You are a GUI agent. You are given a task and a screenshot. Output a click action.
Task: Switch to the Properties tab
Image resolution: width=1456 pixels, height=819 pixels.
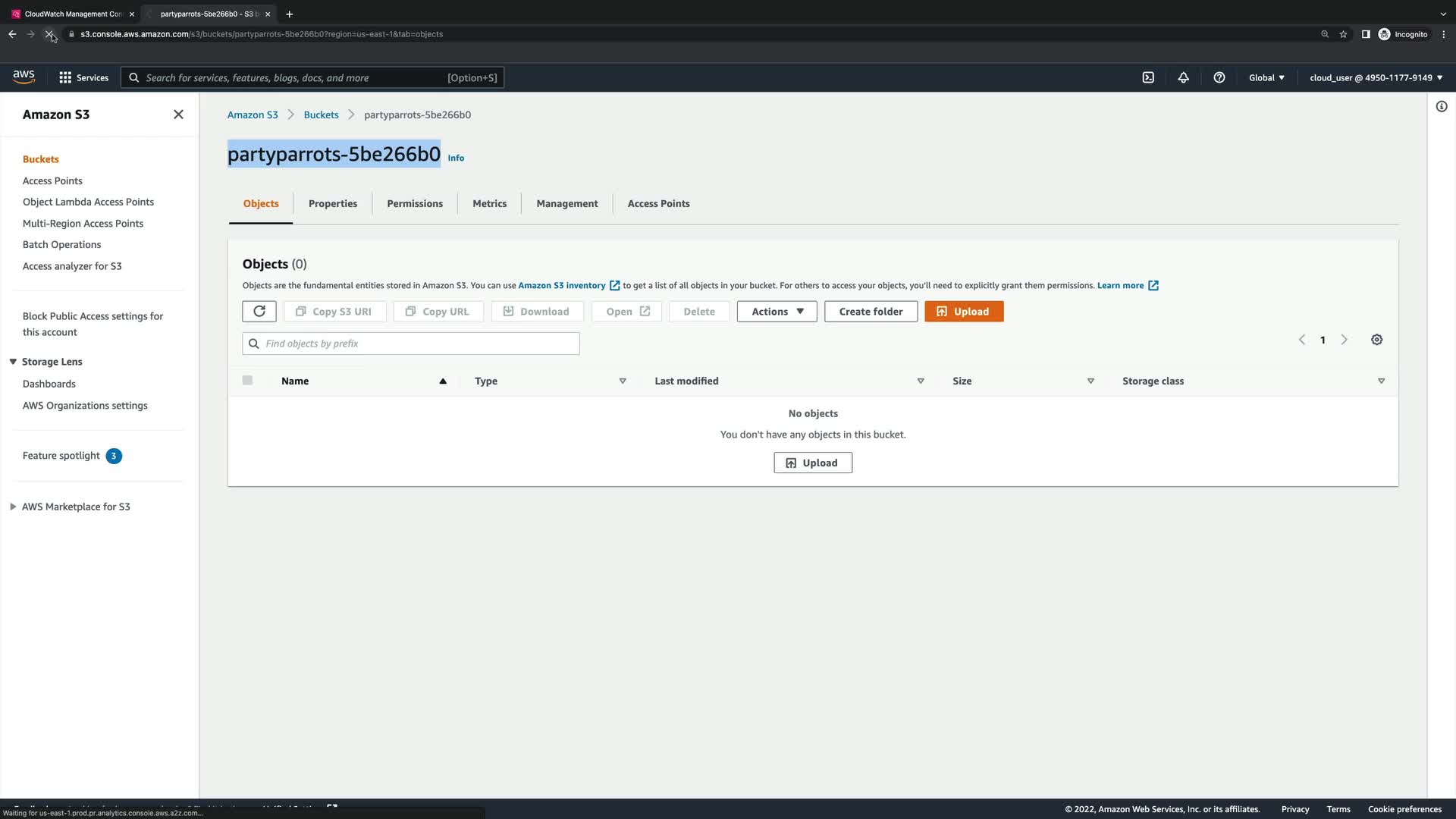332,203
